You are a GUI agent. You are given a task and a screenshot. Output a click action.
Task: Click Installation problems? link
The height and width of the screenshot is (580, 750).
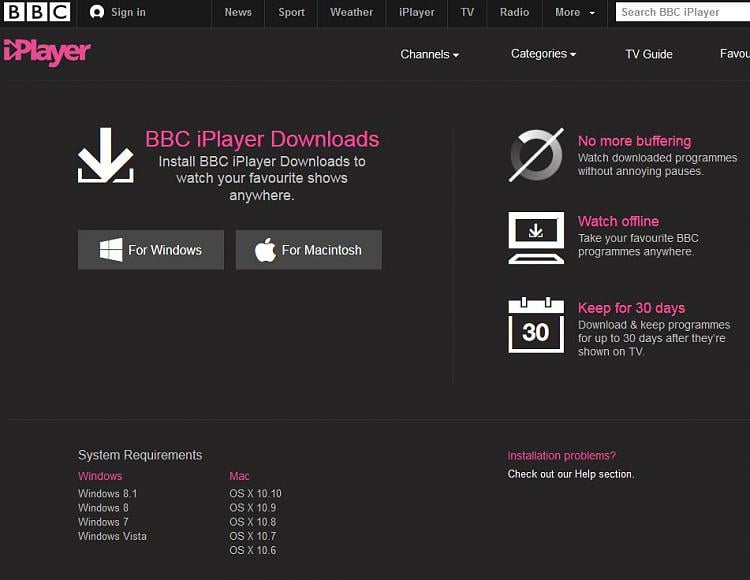click(x=562, y=456)
